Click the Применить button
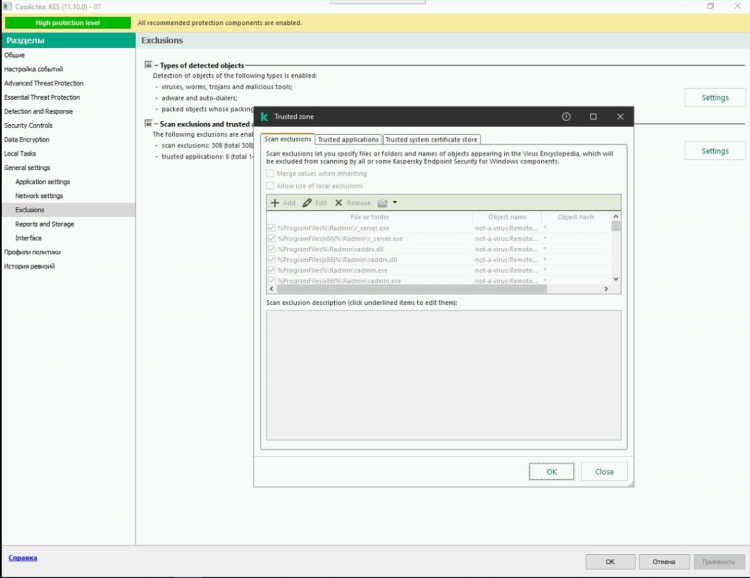This screenshot has height=578, width=750. pos(719,562)
